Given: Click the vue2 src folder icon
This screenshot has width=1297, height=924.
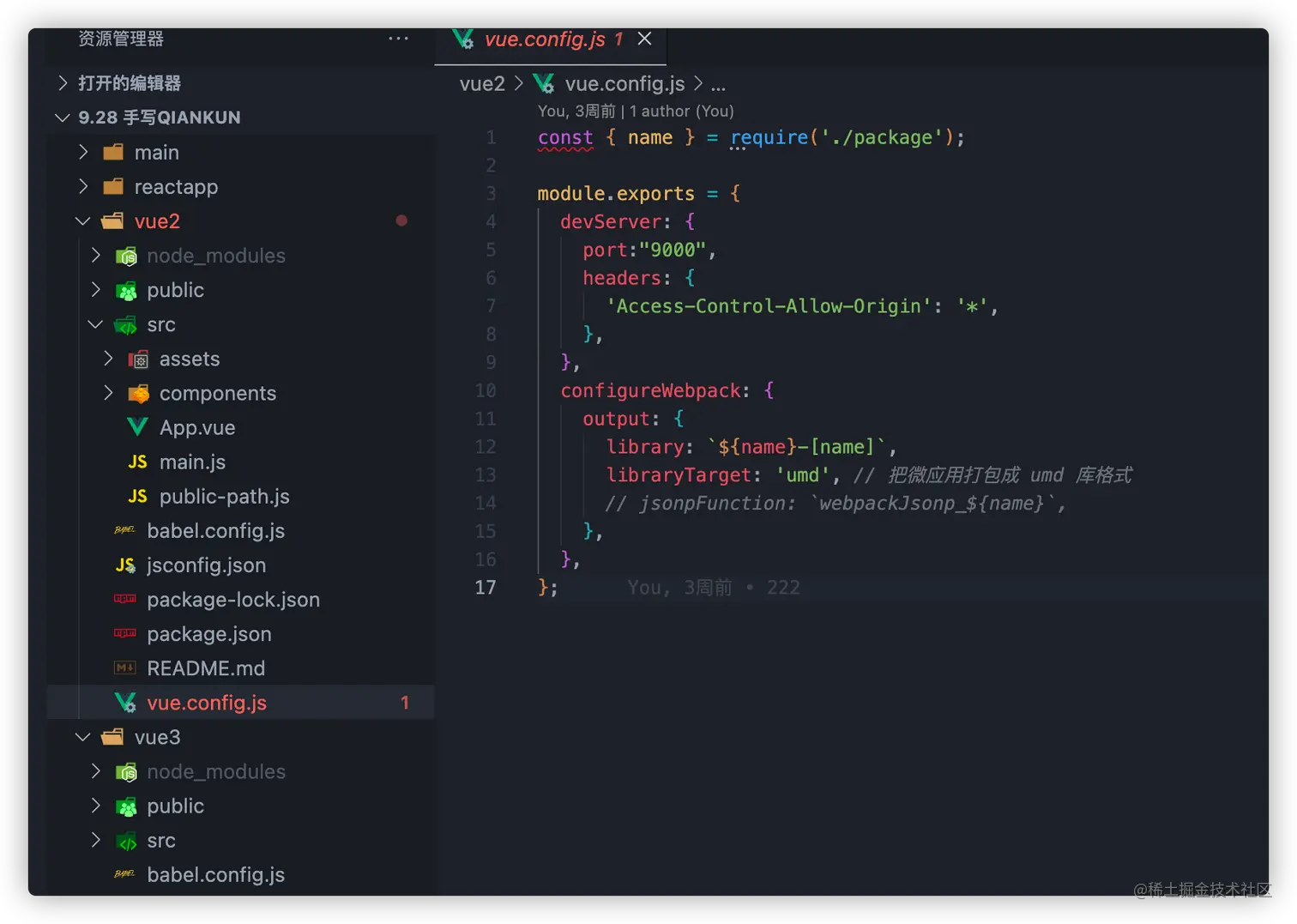Looking at the screenshot, I should 126,325.
